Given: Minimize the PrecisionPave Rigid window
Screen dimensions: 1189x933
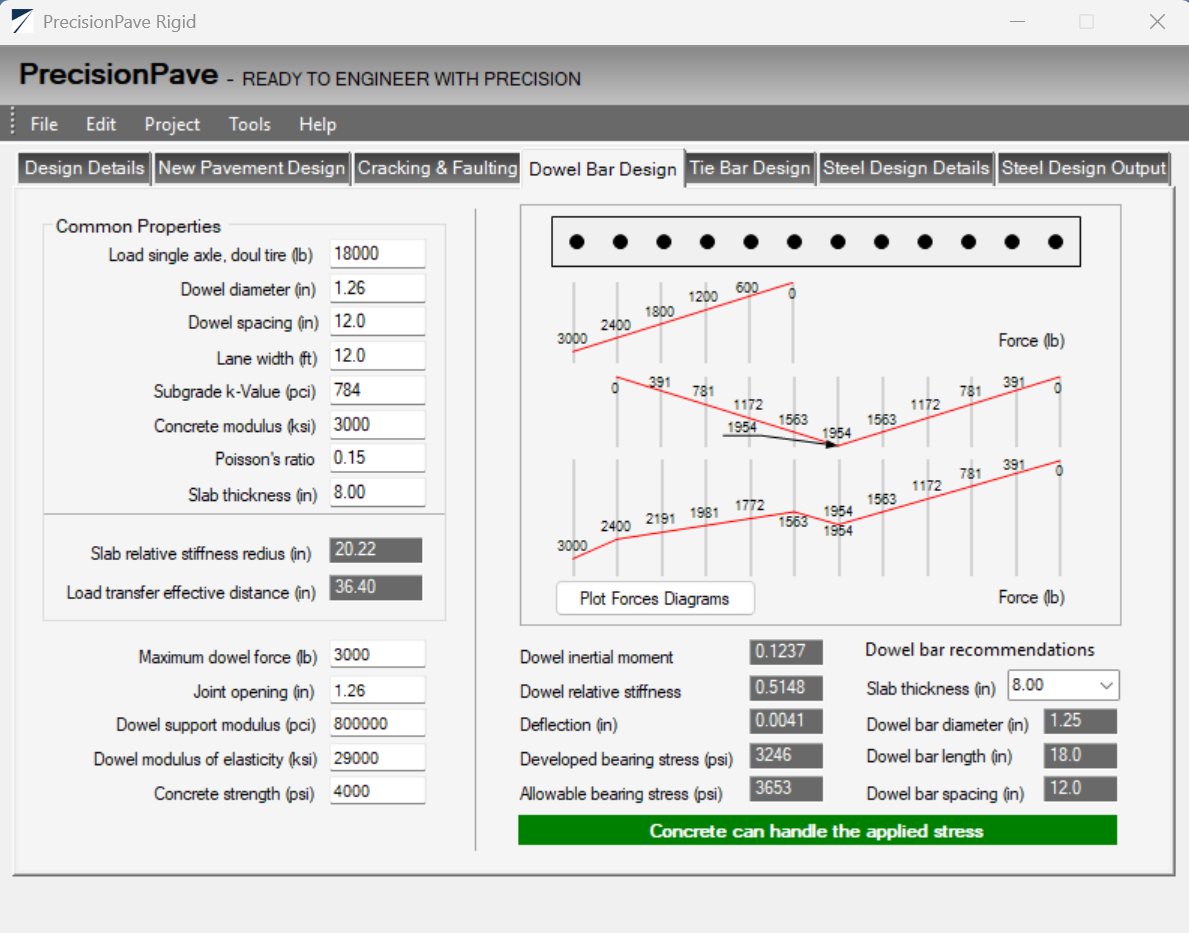Looking at the screenshot, I should (x=1018, y=21).
